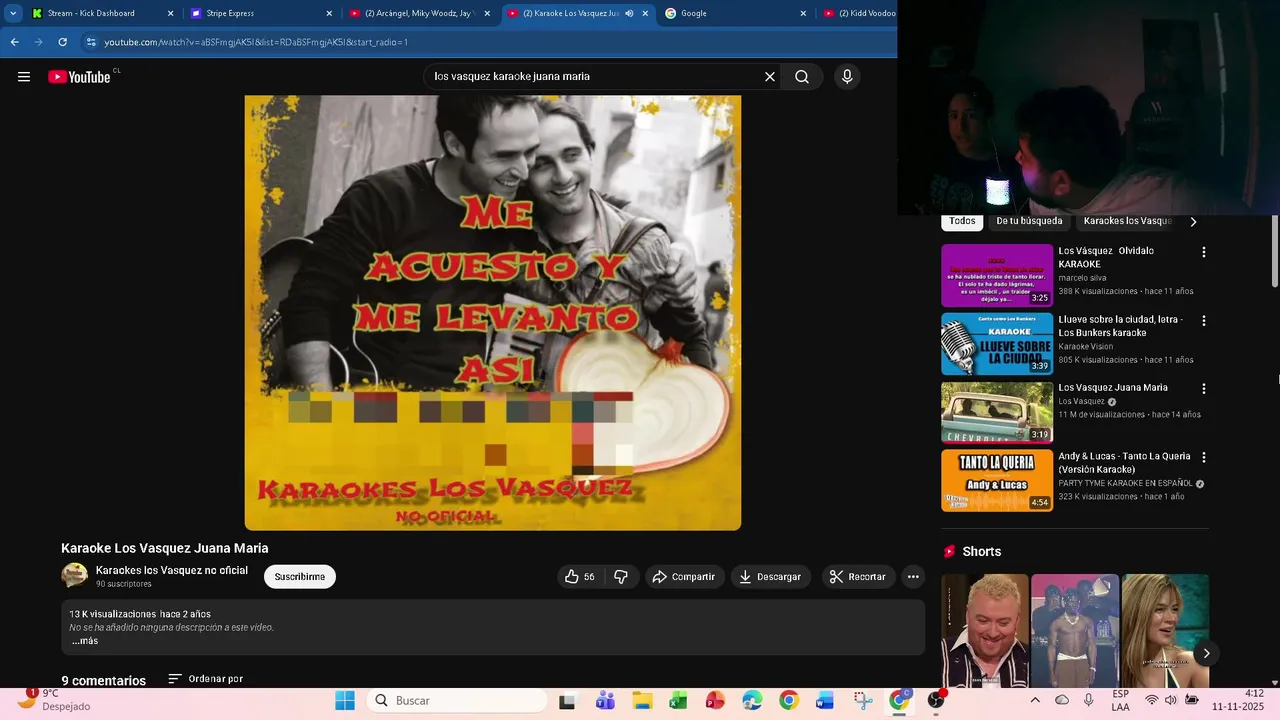
Task: Open Andy & Lucas Tanto La Queria thumbnail
Action: (x=997, y=480)
